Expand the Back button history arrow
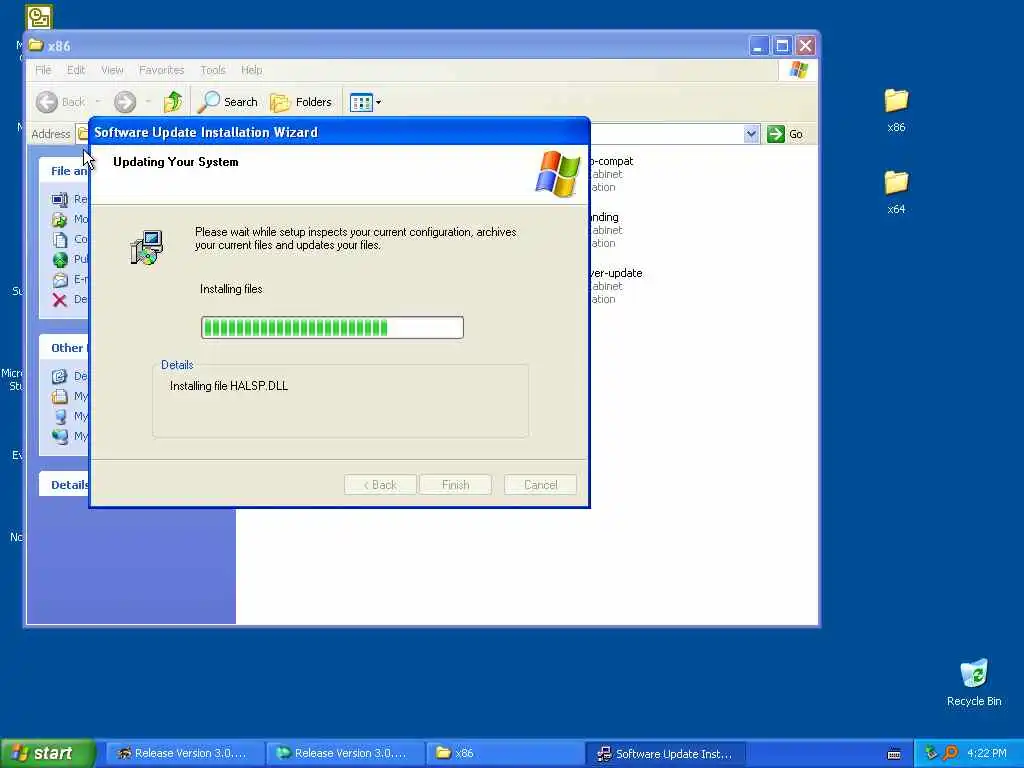 coord(98,102)
